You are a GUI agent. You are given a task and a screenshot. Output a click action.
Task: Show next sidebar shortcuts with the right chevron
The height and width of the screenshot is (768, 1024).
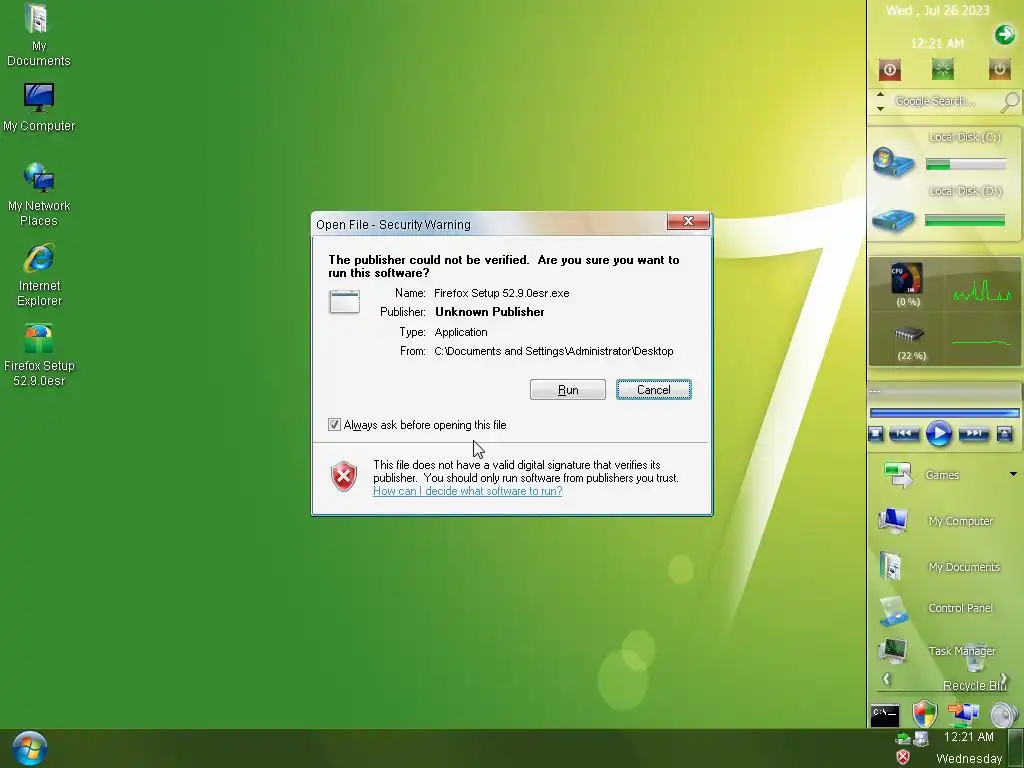pyautogui.click(x=1004, y=679)
